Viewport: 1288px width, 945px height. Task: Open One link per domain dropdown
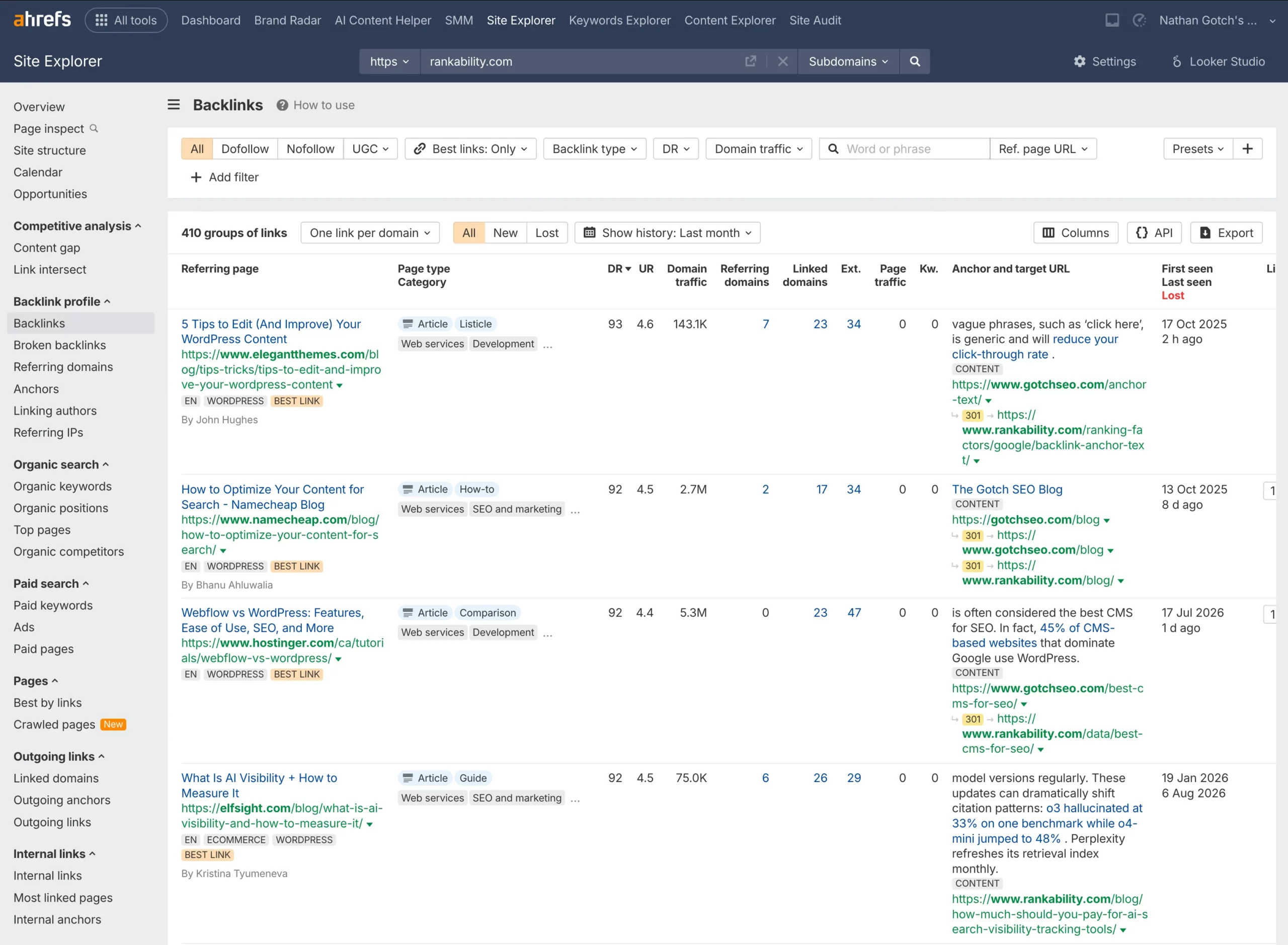[369, 233]
